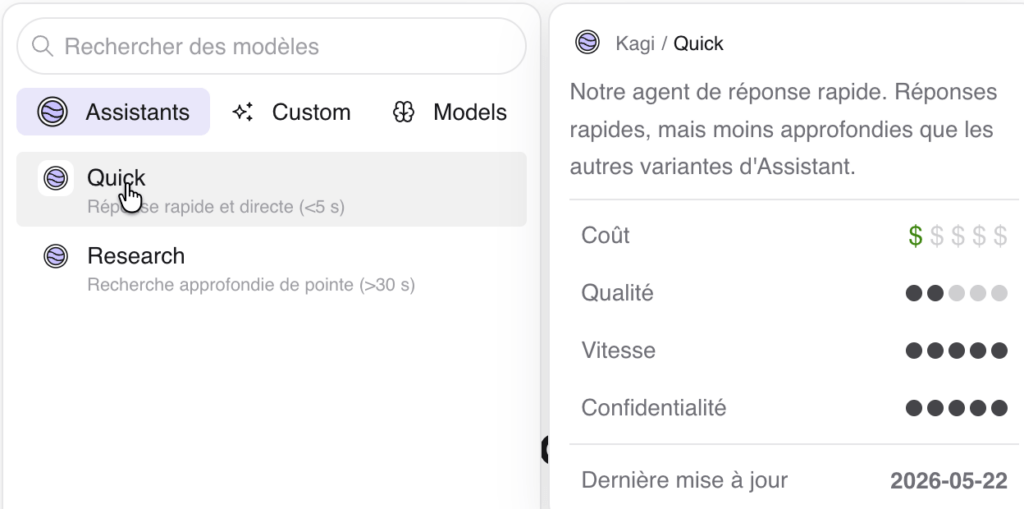Image resolution: width=1024 pixels, height=509 pixels.
Task: Click the dollar-sign cost rating
Action: point(957,236)
